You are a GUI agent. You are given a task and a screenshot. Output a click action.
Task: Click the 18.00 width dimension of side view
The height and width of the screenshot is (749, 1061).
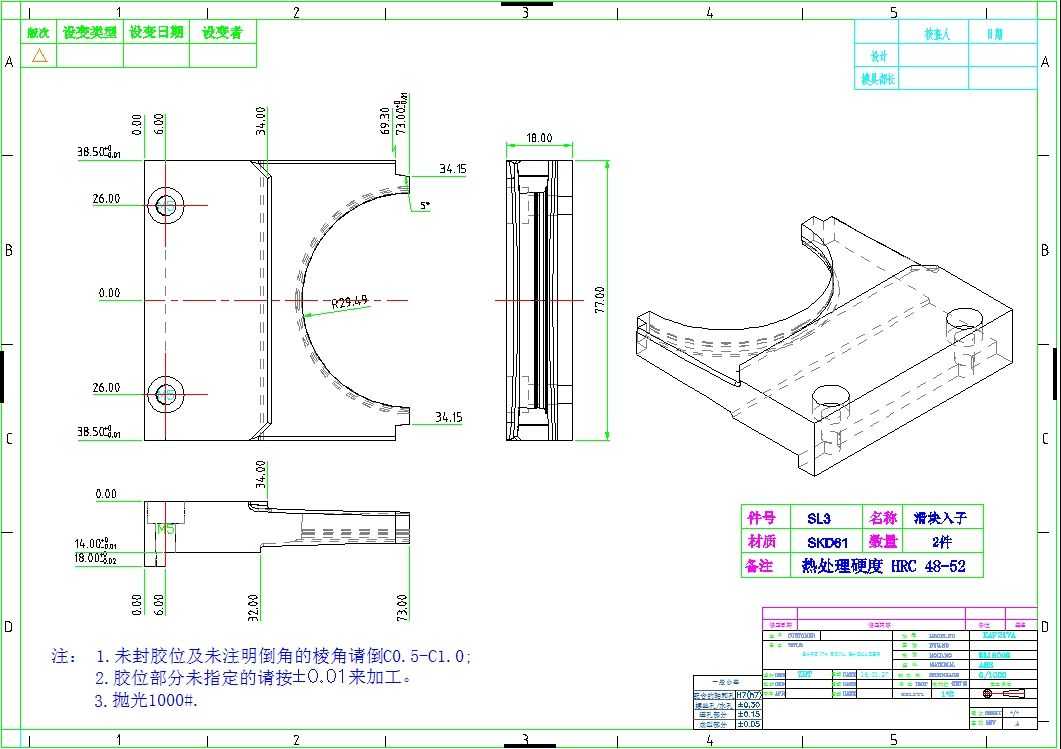coord(538,138)
